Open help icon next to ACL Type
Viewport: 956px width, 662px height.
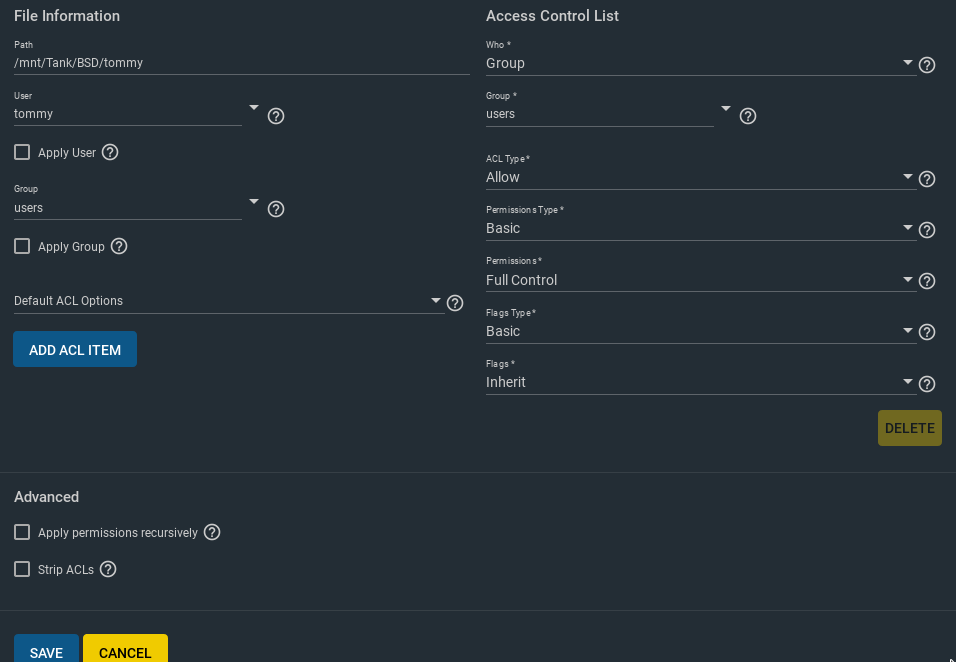pos(927,179)
